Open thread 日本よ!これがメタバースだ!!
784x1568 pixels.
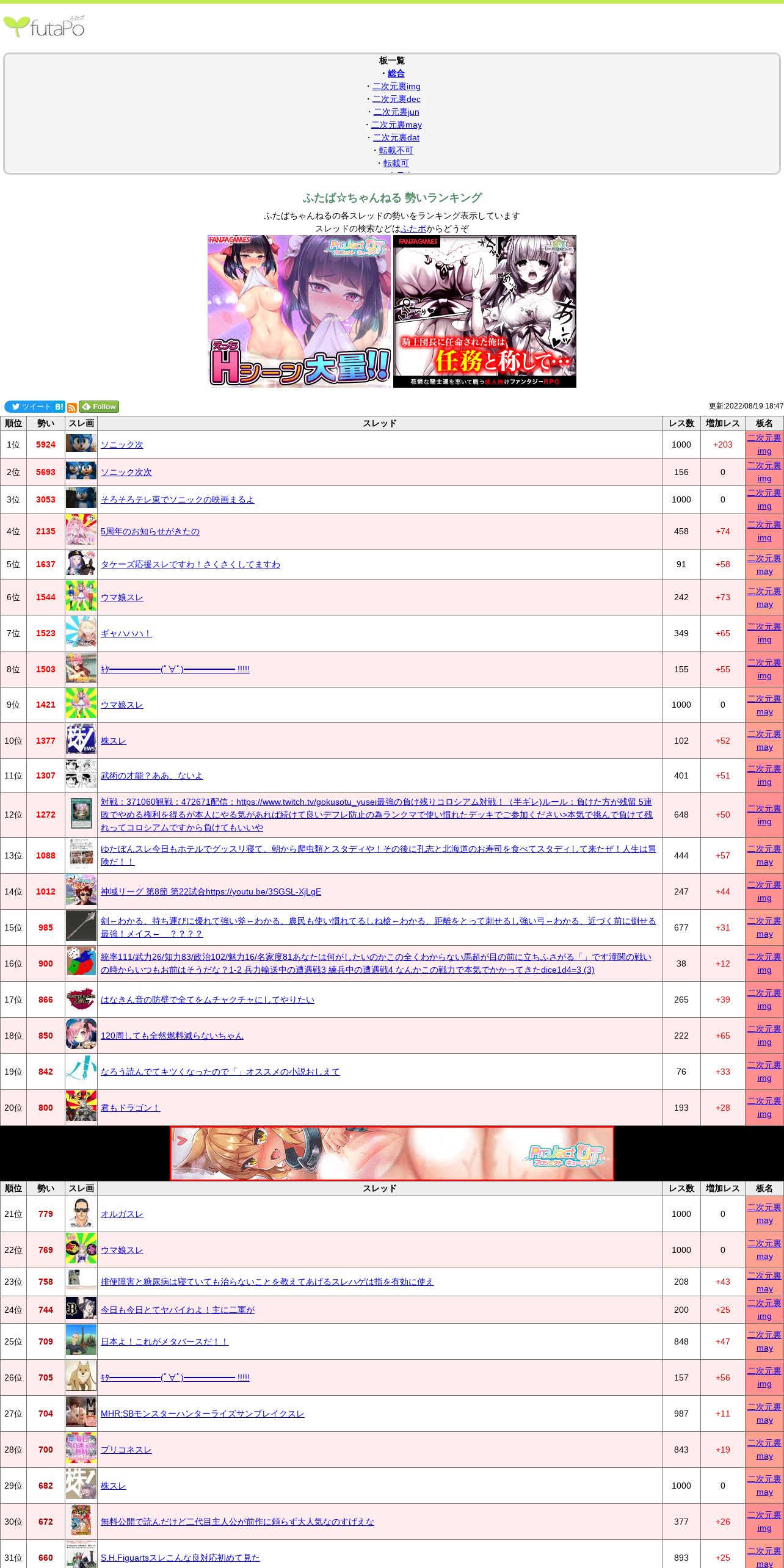[x=164, y=1341]
